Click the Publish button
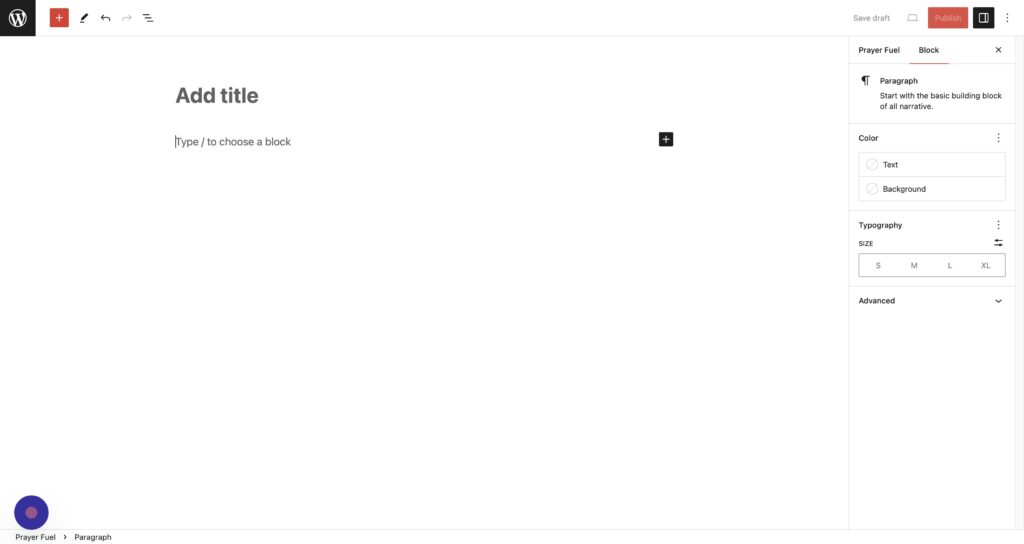Viewport: 1024px width, 544px height. tap(947, 18)
